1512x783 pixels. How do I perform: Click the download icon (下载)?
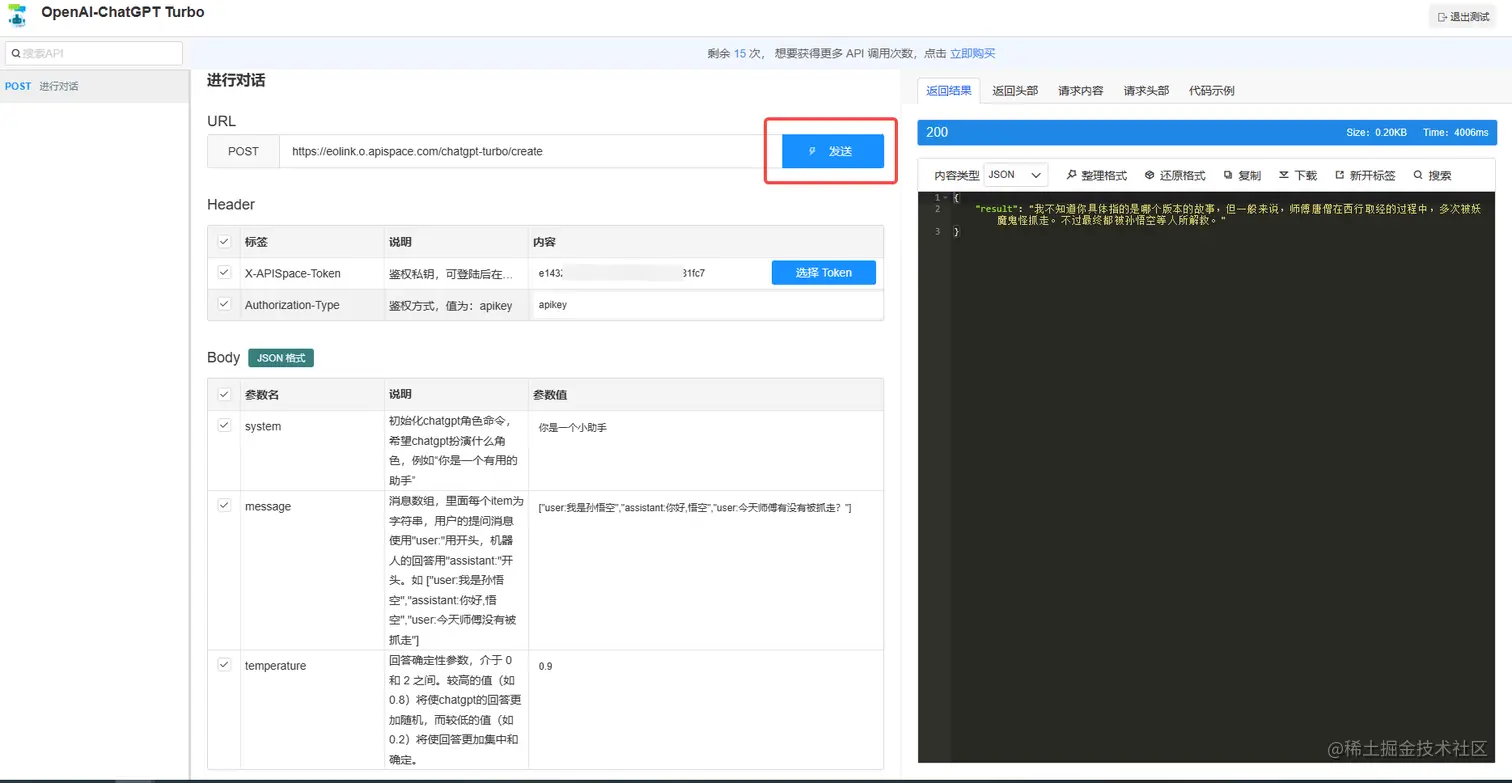click(1284, 175)
